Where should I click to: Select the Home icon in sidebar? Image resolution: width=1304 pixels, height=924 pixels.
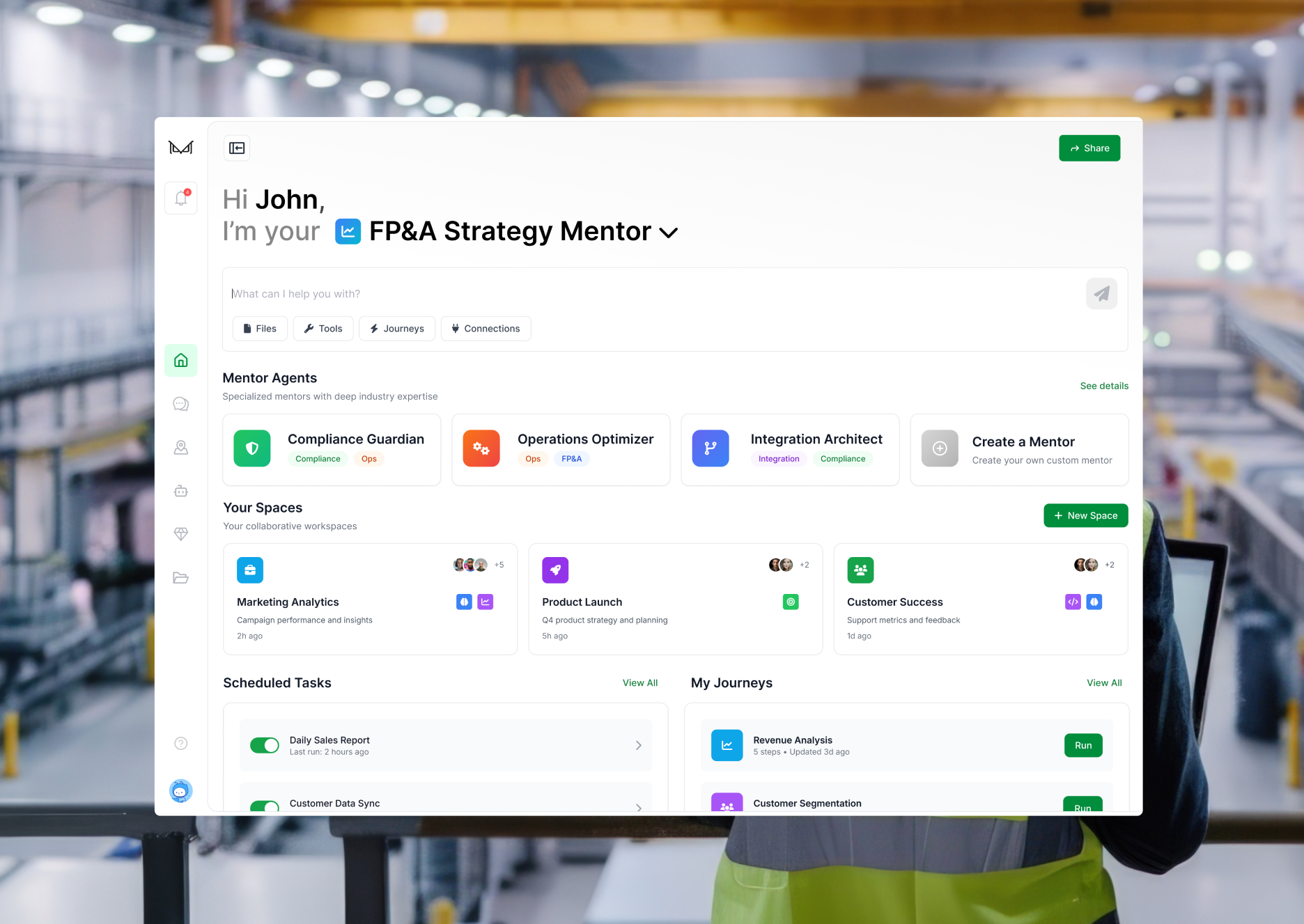180,360
